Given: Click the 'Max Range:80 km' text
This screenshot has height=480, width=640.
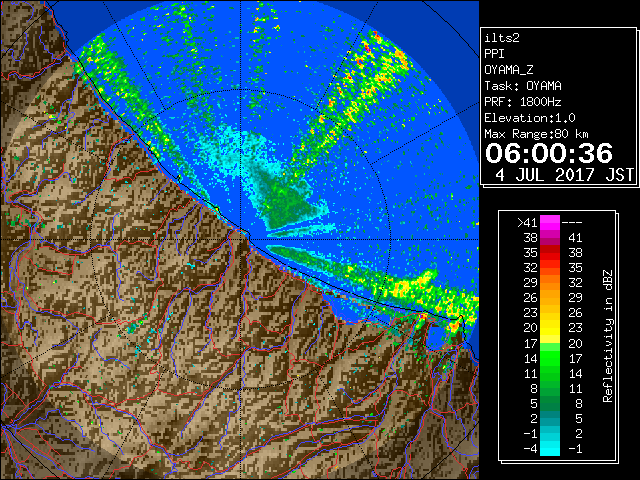Looking at the screenshot, I should coord(536,134).
